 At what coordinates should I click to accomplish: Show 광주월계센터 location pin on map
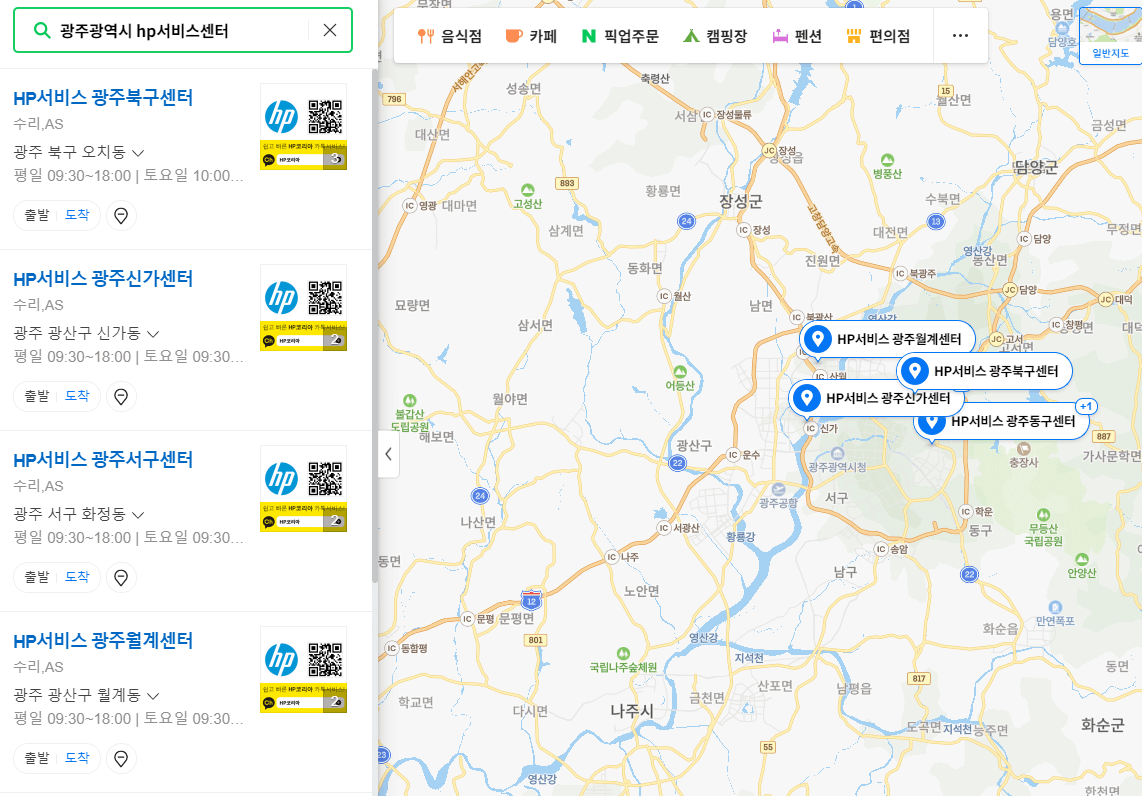click(122, 758)
